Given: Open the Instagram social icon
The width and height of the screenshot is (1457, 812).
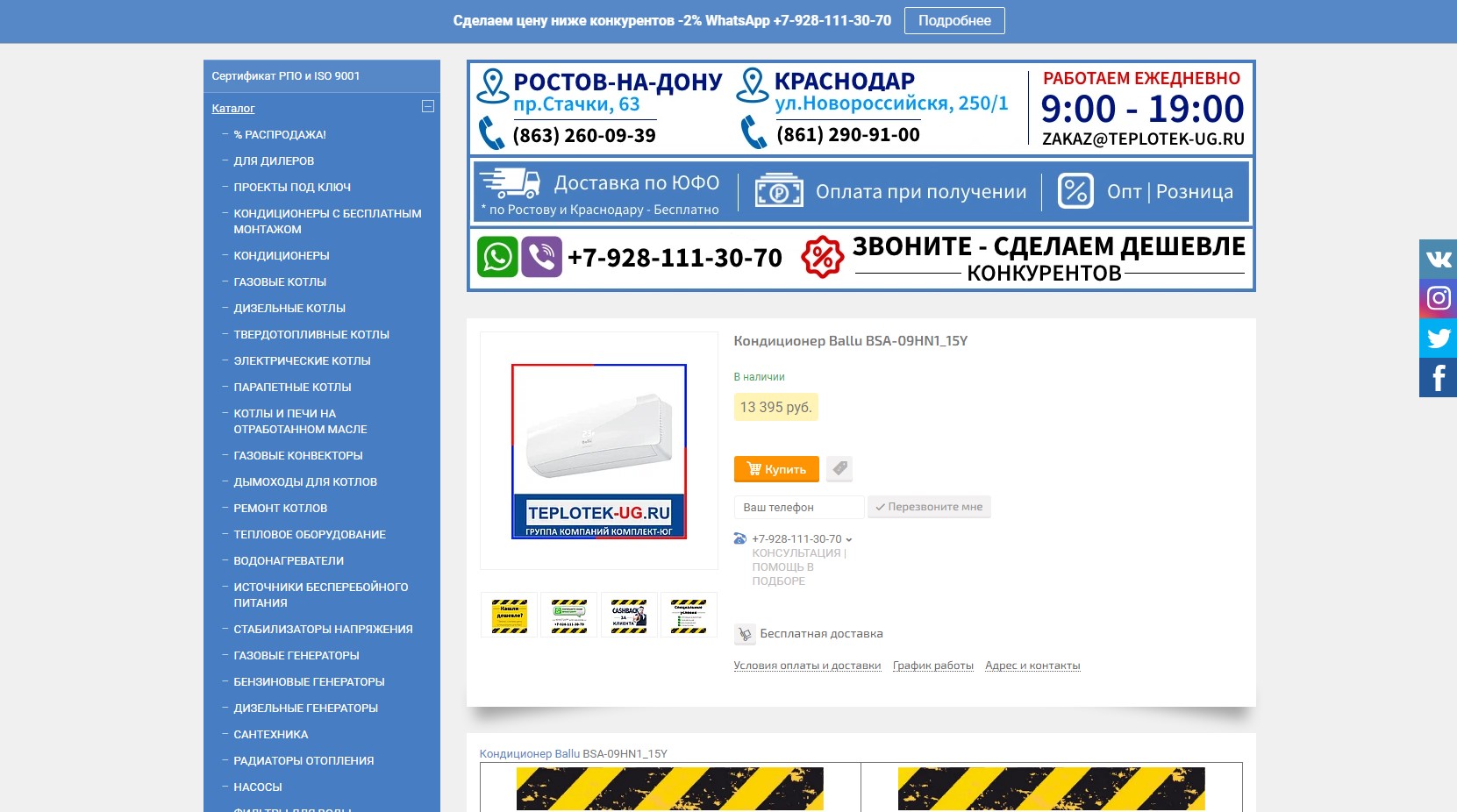Looking at the screenshot, I should (x=1438, y=298).
